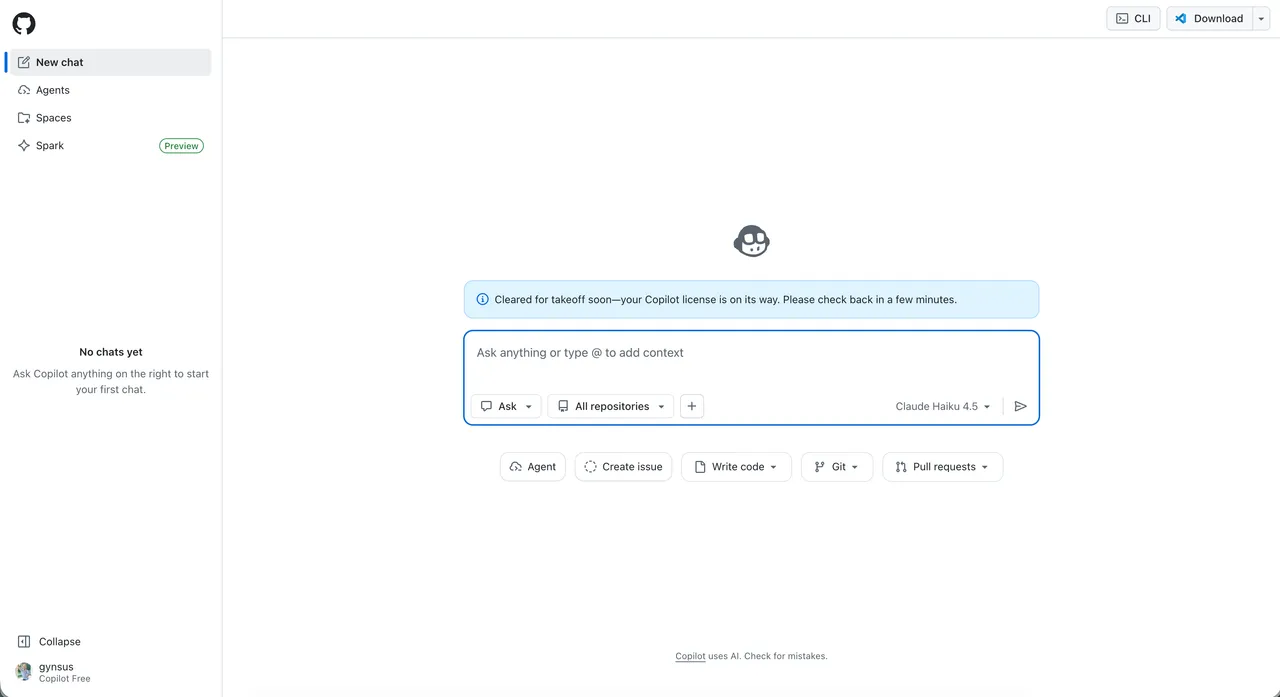Expand the Git suggestions dropdown

click(x=837, y=467)
